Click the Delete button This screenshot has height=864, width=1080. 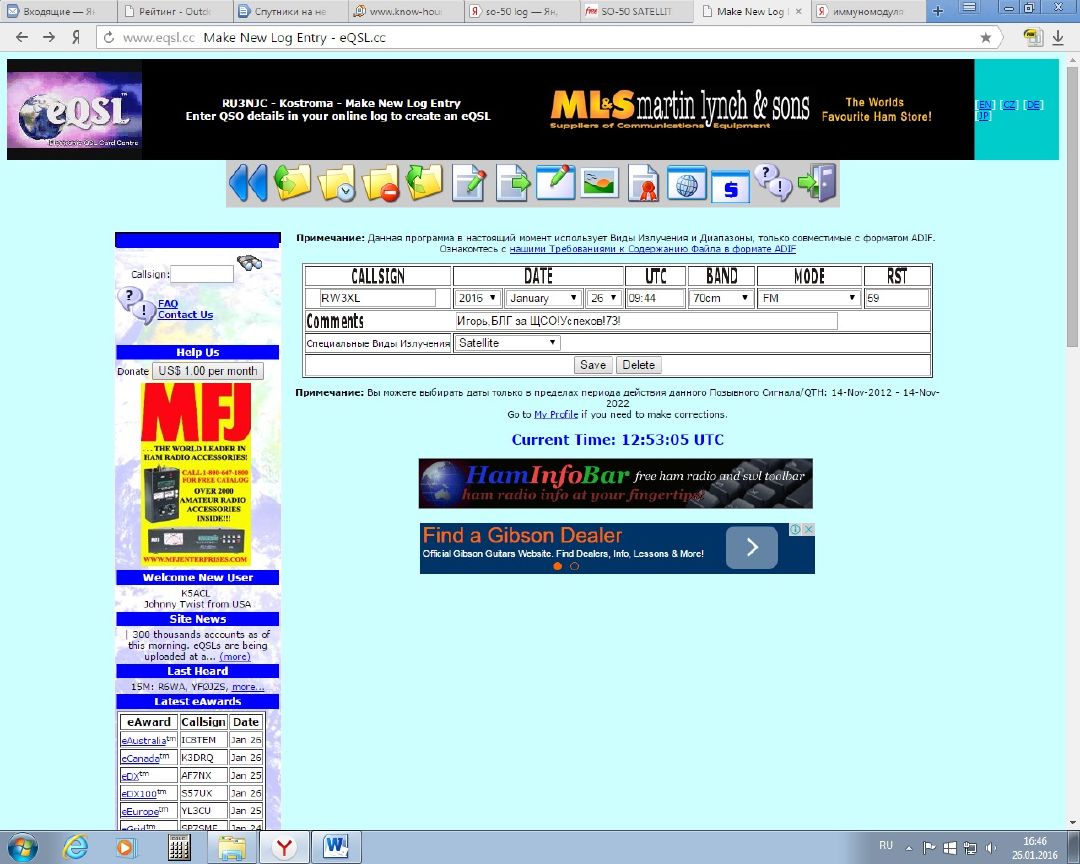point(638,364)
